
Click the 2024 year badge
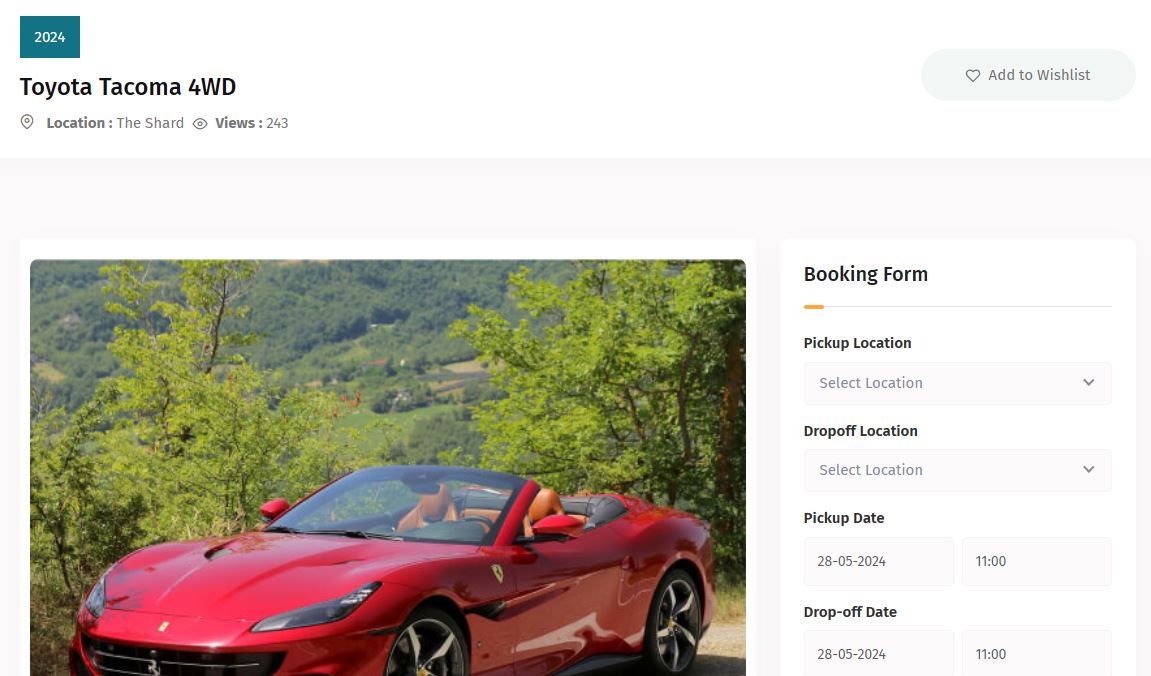pos(50,37)
